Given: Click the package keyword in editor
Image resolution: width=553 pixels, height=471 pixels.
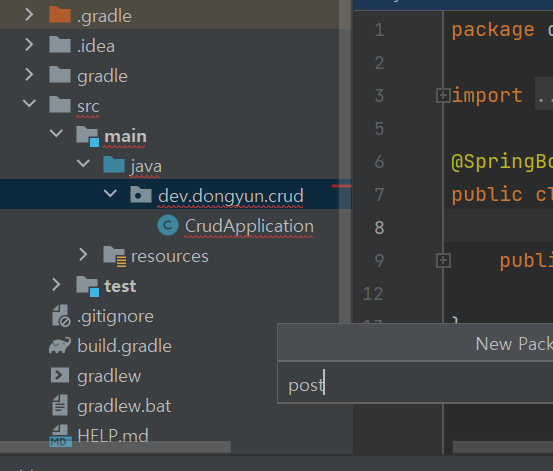Looking at the screenshot, I should 493,30.
